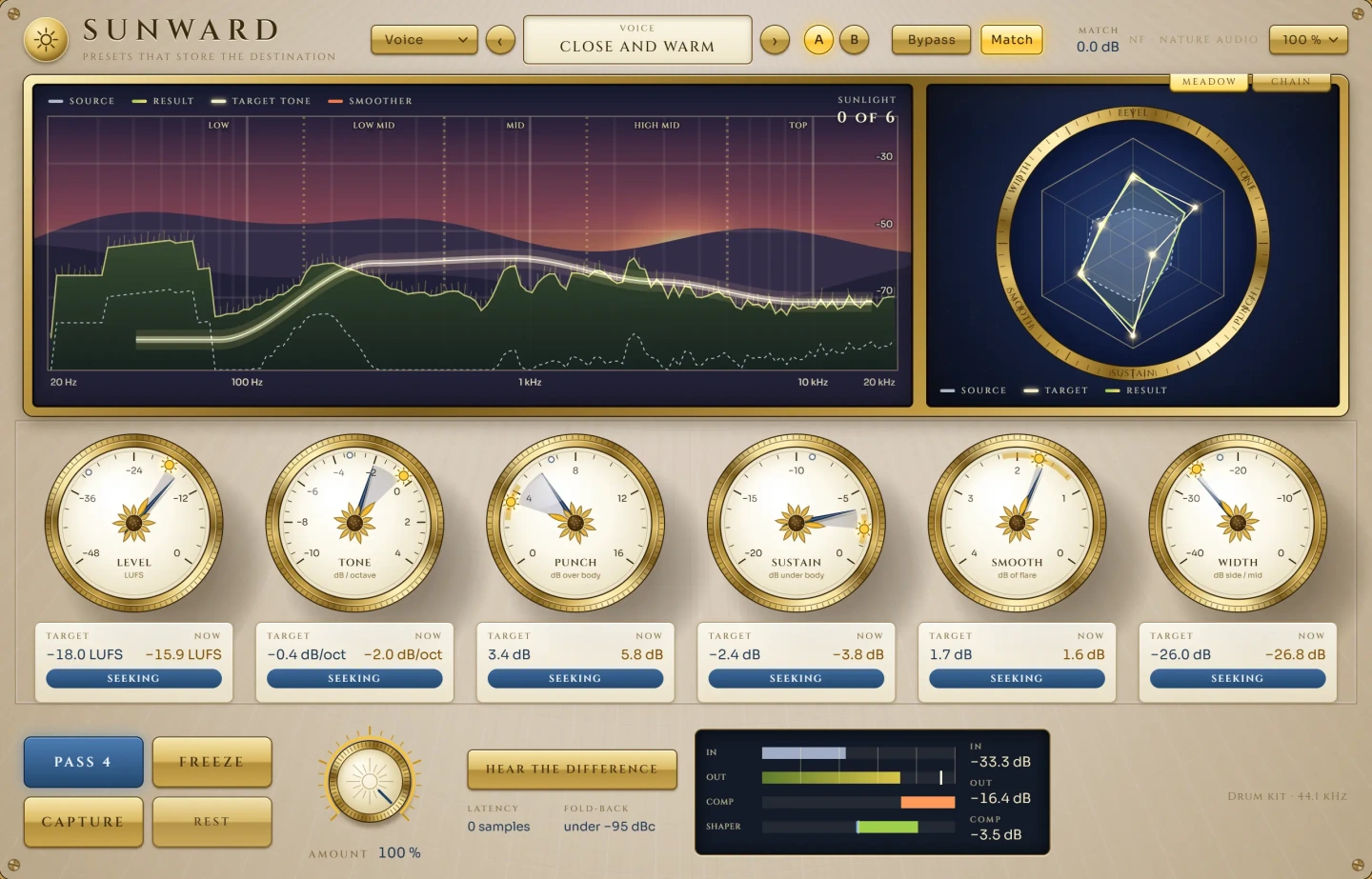Switch to the Meadow tab

(1209, 82)
